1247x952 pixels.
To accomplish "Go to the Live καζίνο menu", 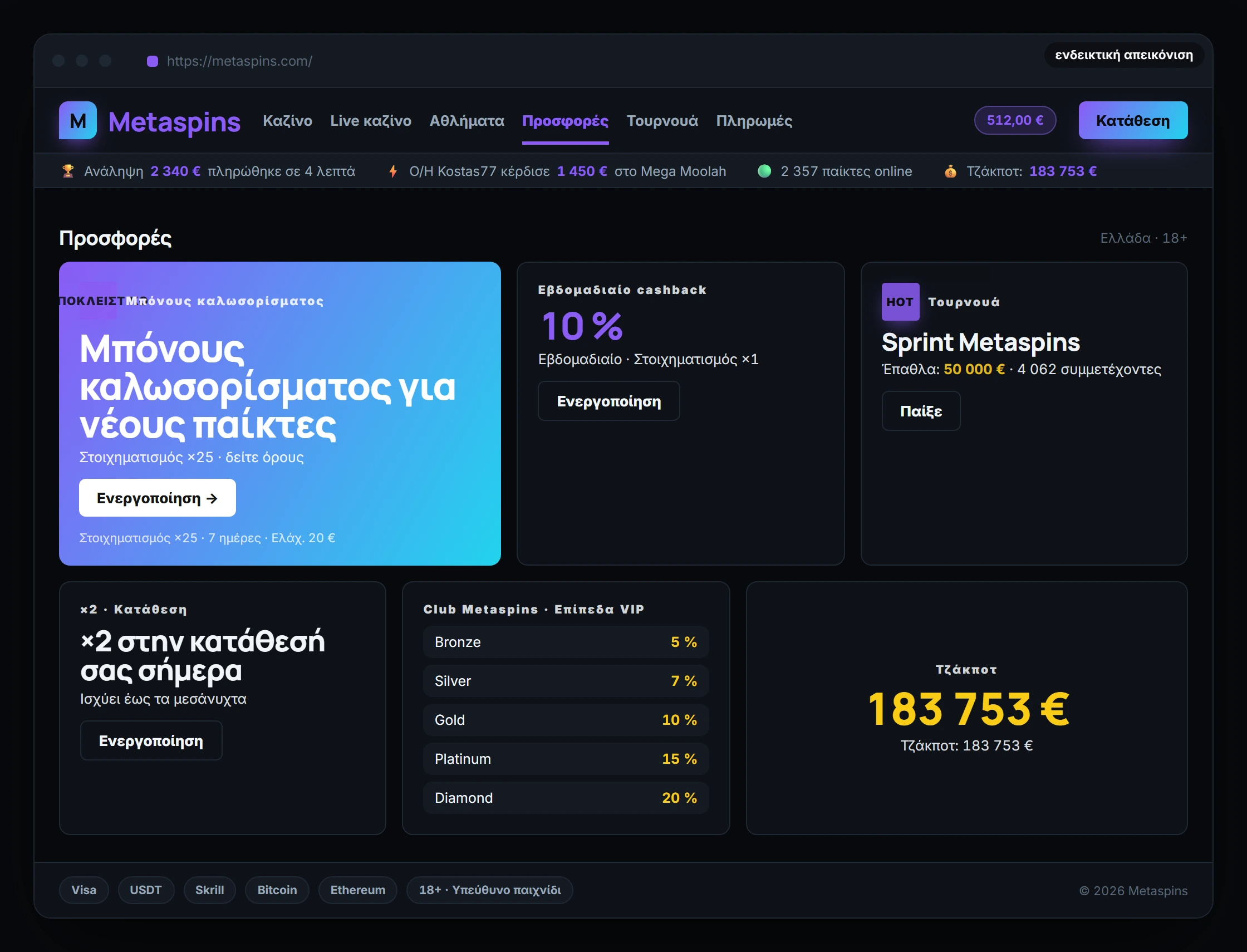I will coord(371,121).
